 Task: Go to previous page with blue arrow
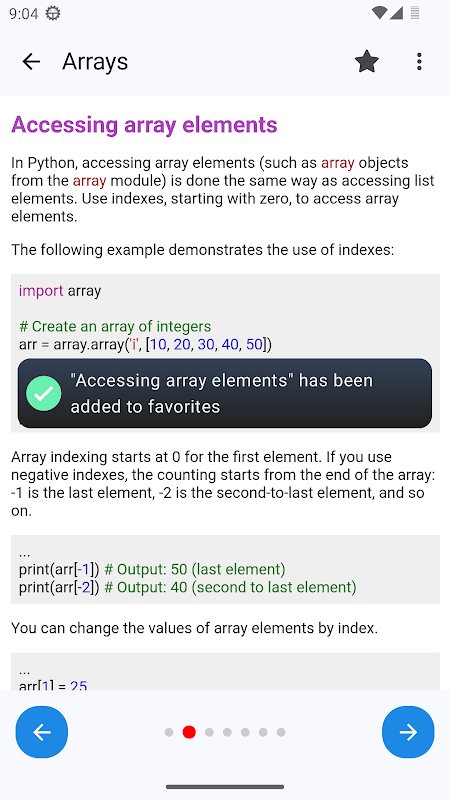[x=42, y=732]
